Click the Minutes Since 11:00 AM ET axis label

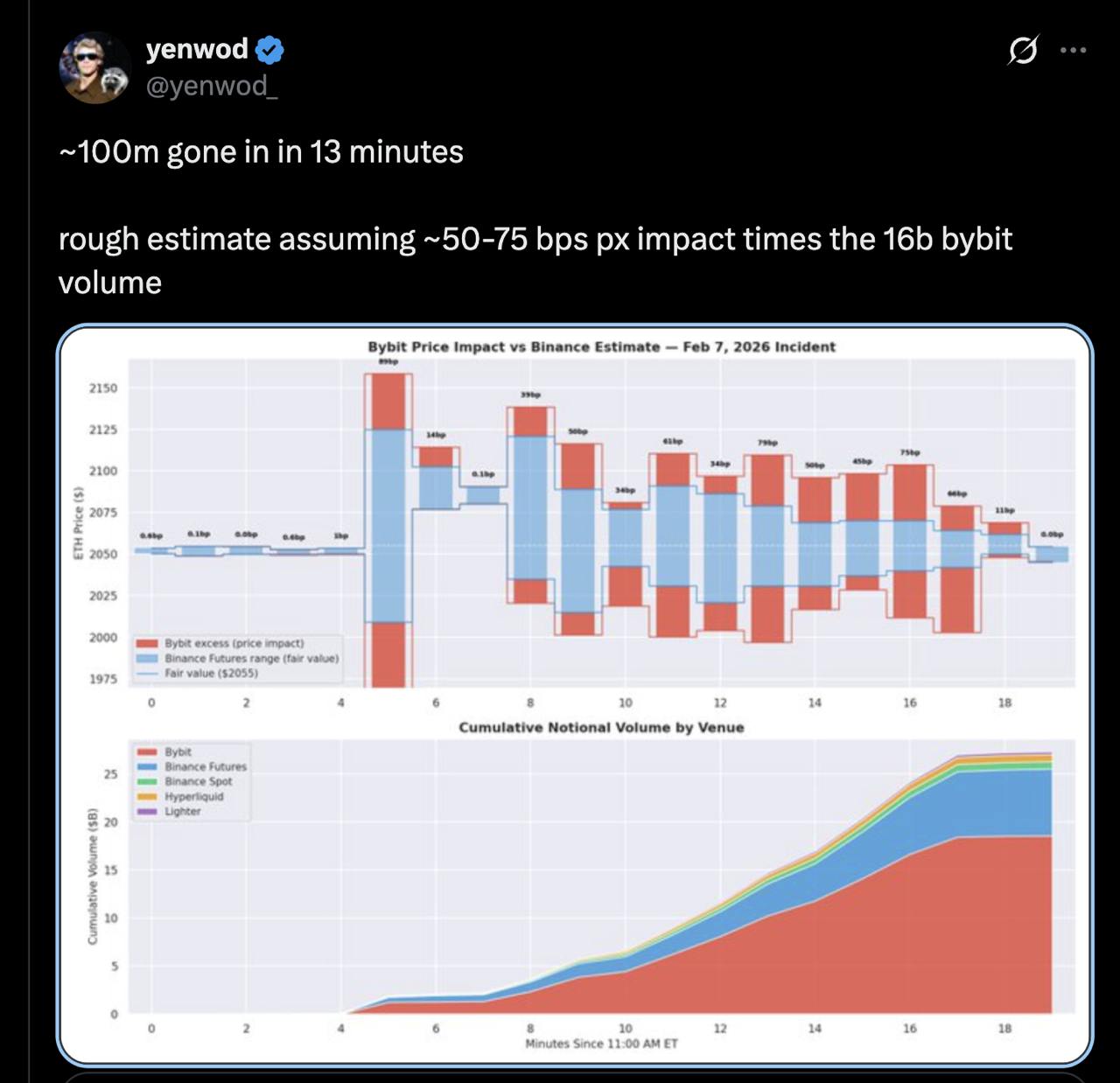pyautogui.click(x=601, y=1044)
